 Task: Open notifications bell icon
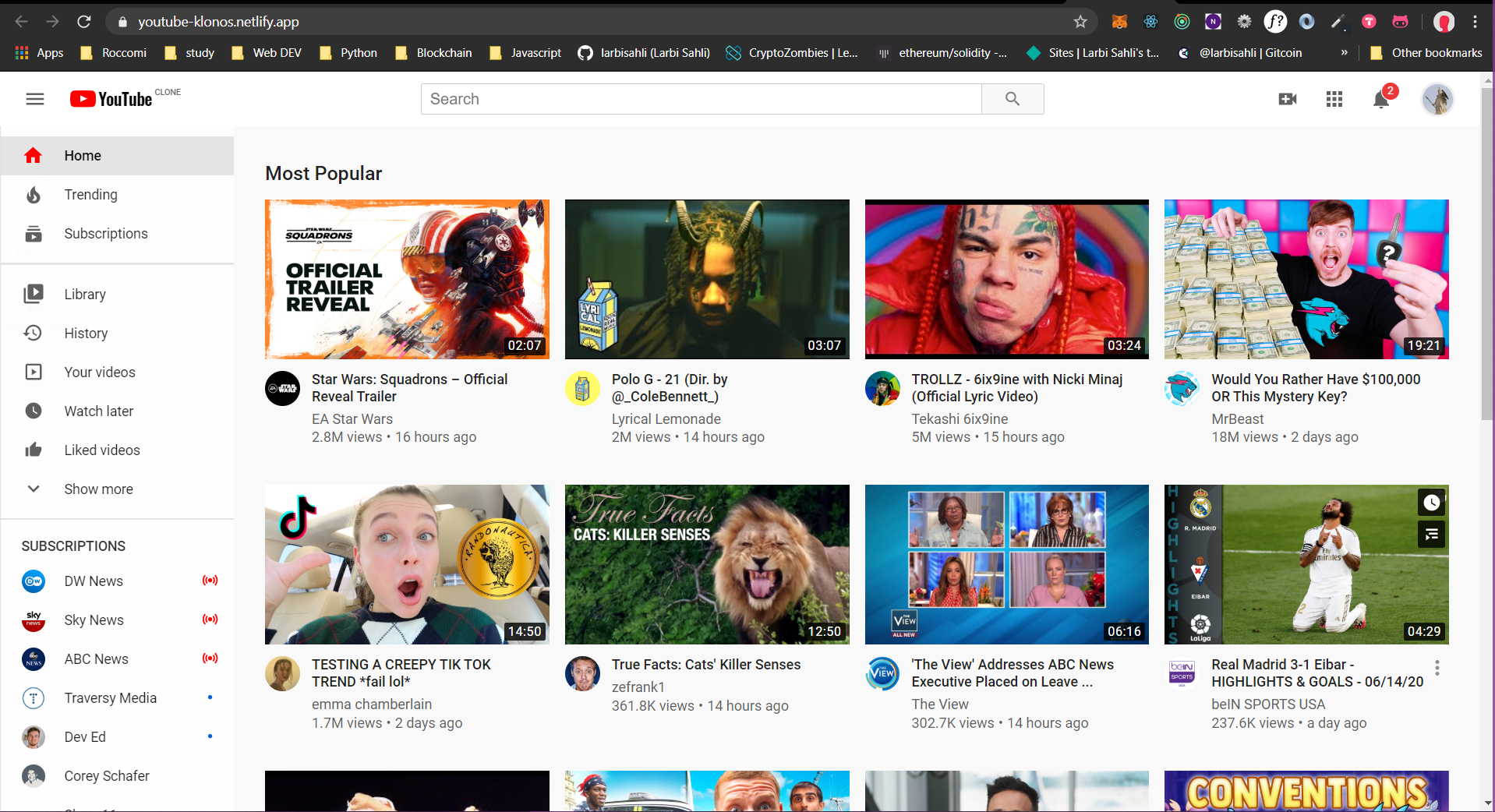1381,99
